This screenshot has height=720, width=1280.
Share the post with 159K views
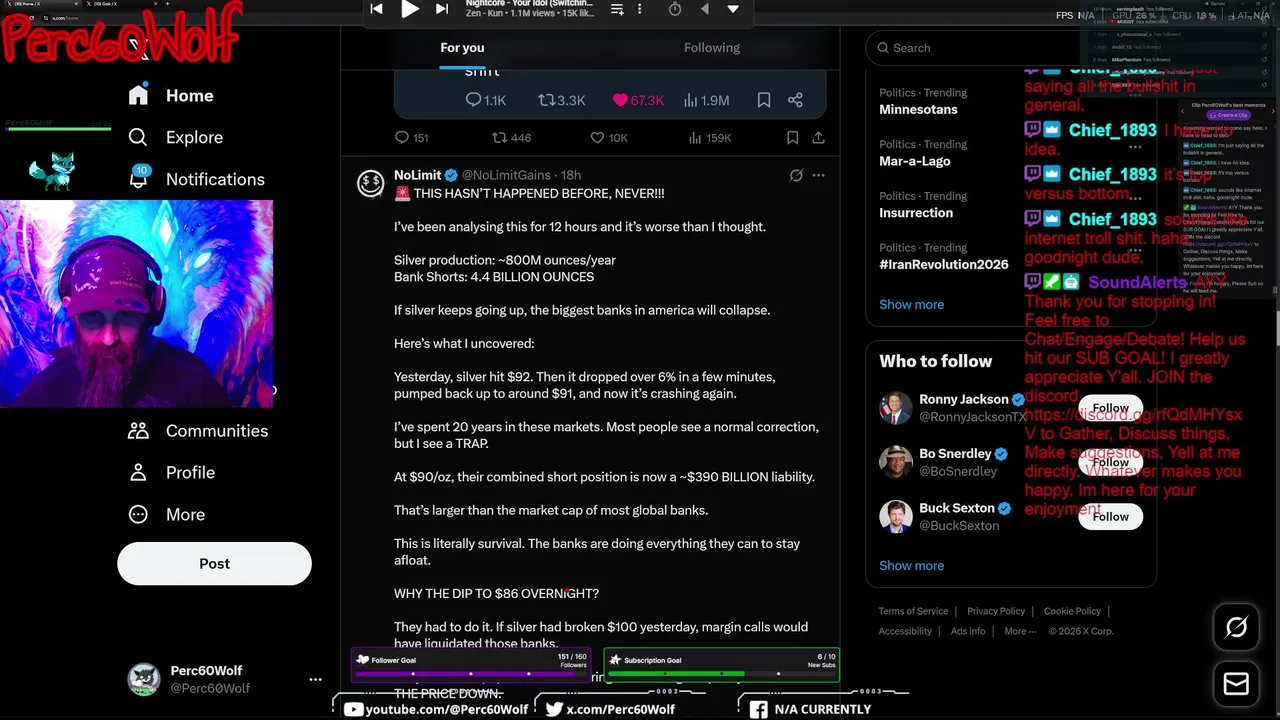pyautogui.click(x=818, y=138)
